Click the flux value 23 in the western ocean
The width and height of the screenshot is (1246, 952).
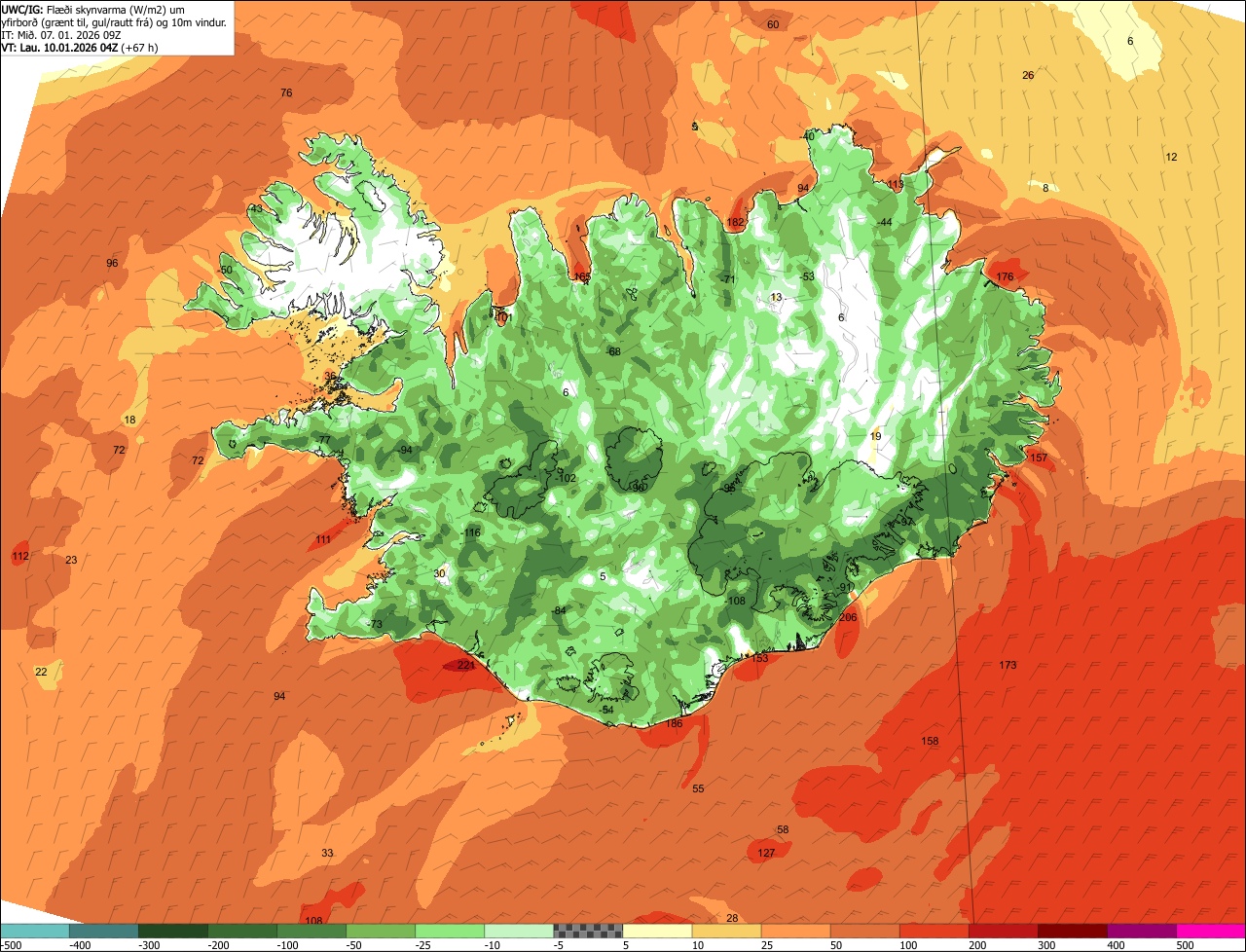pos(71,561)
